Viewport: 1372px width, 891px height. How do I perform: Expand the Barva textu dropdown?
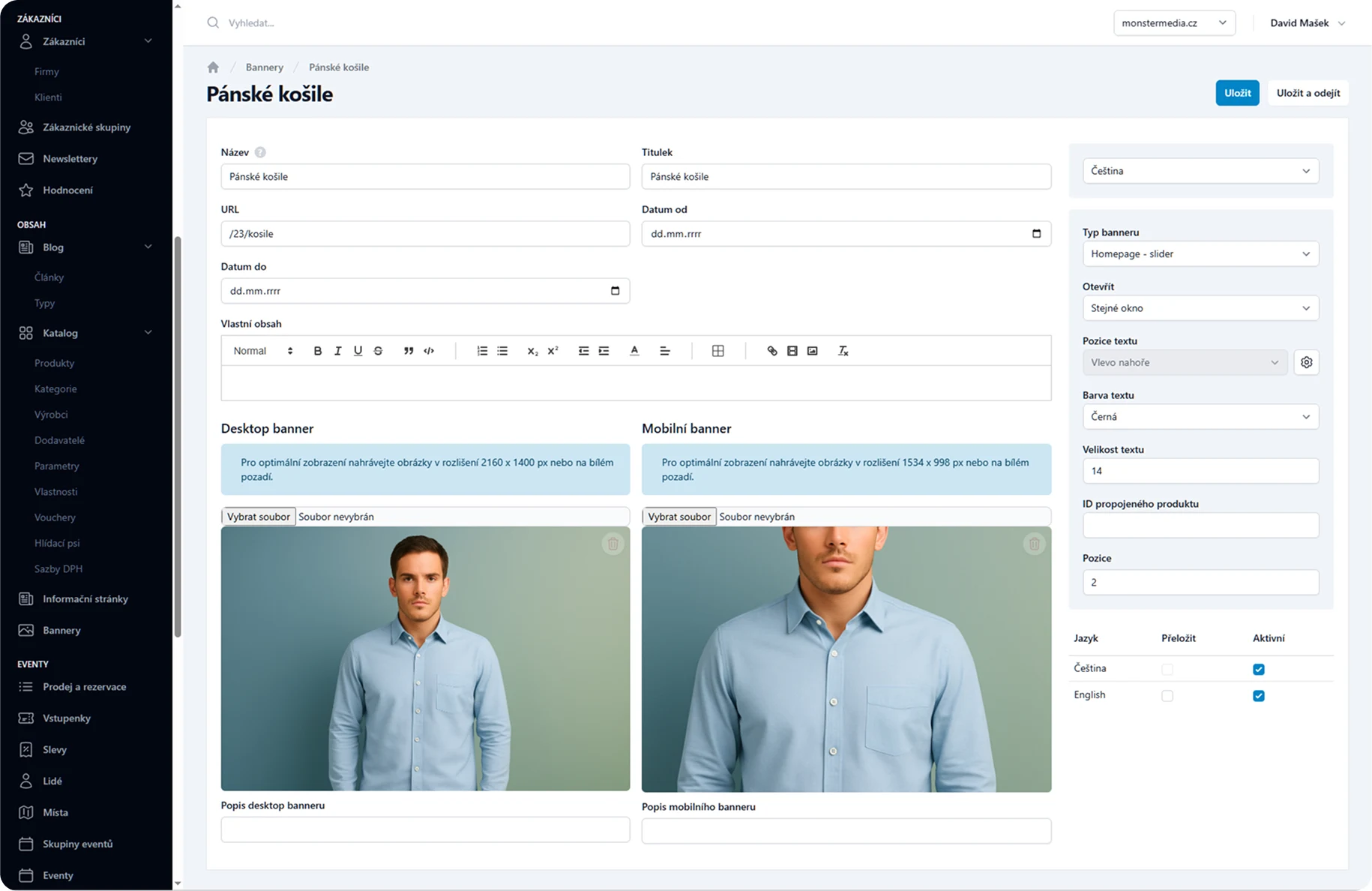coord(1200,417)
